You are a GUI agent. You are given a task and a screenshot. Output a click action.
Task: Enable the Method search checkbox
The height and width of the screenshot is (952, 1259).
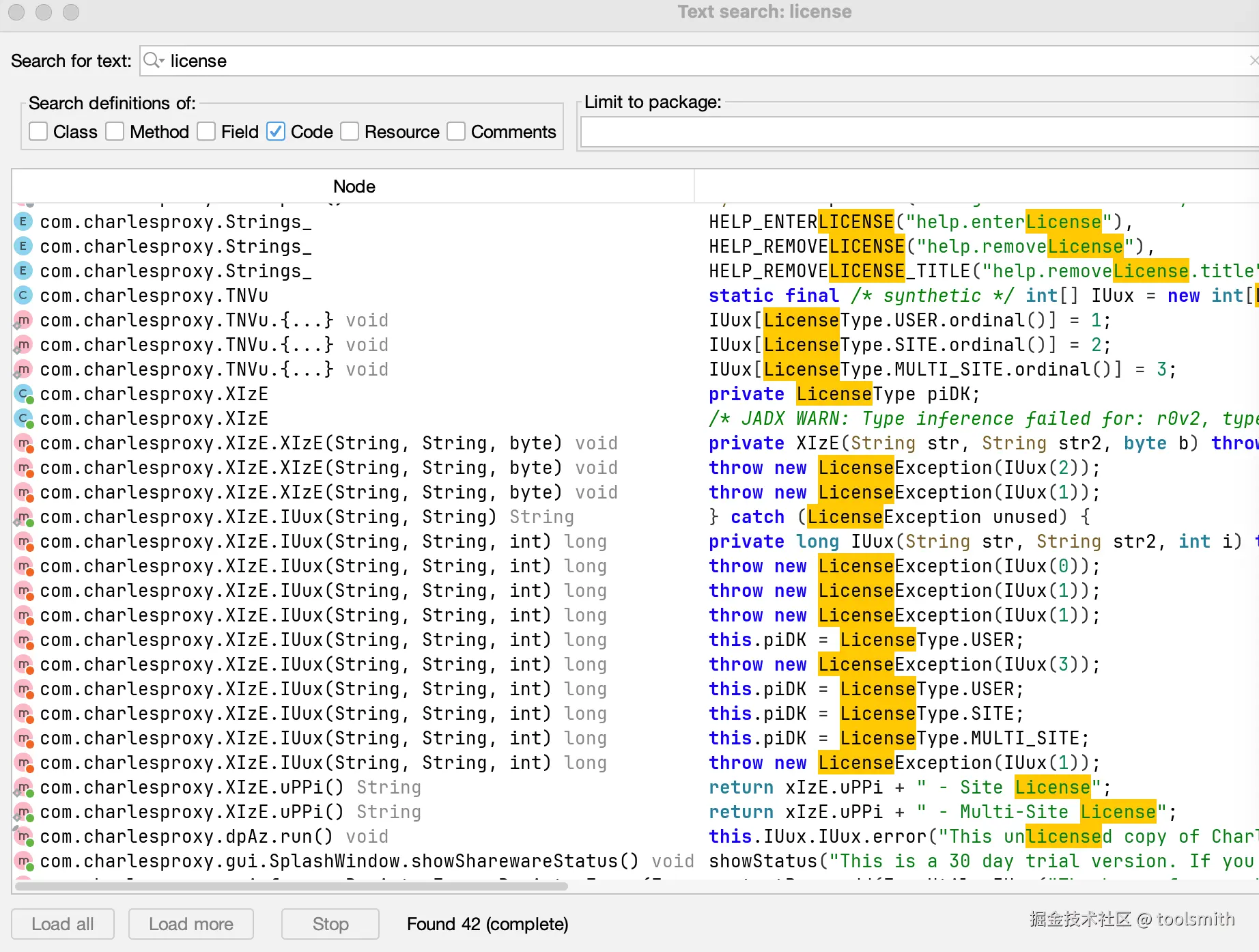click(115, 131)
